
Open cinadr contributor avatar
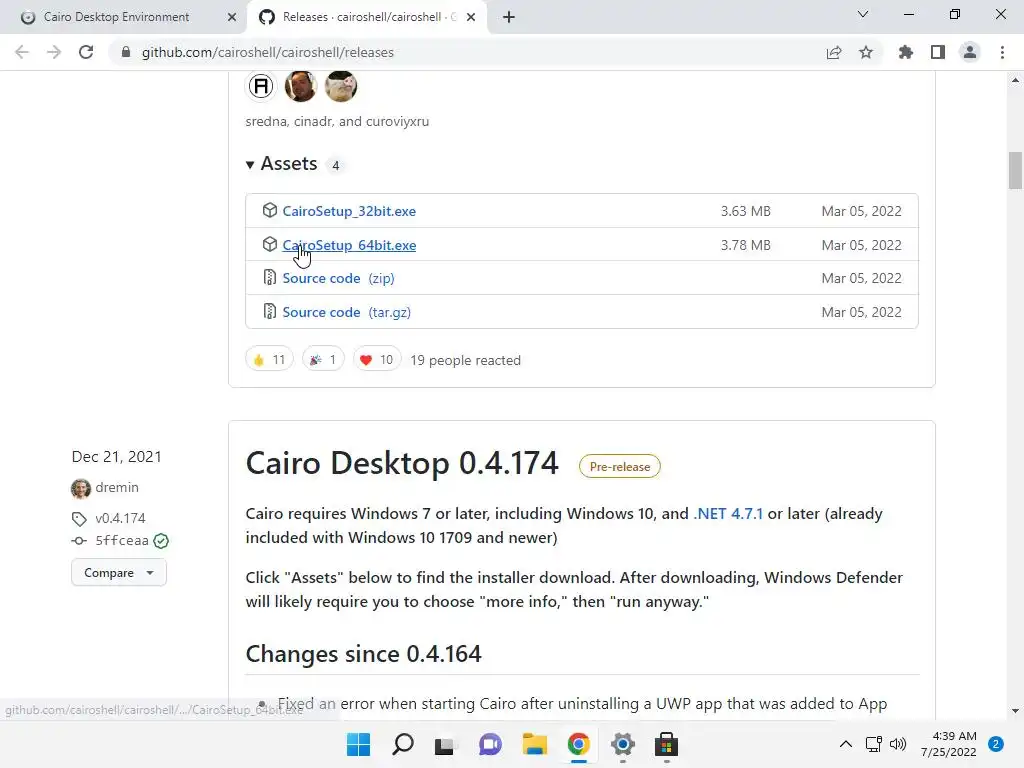click(301, 86)
